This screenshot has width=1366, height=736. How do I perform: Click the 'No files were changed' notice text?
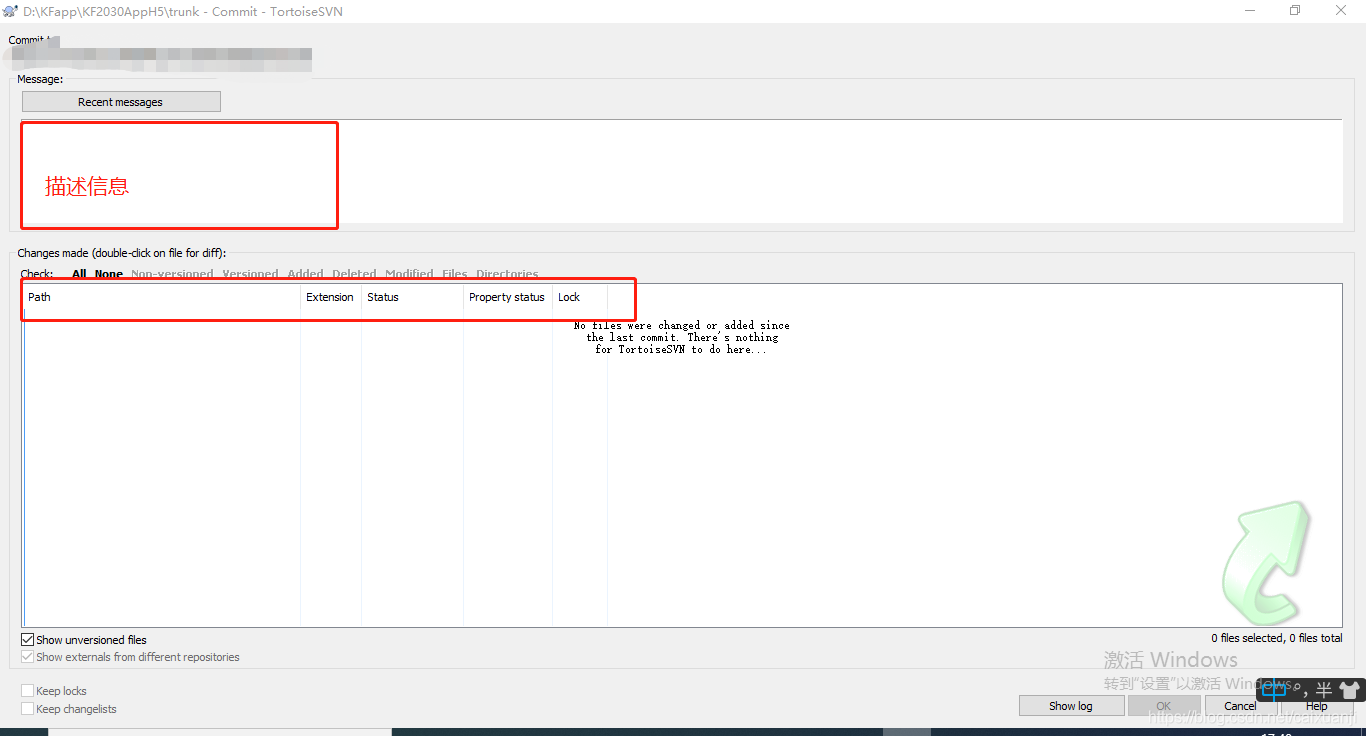pos(682,338)
